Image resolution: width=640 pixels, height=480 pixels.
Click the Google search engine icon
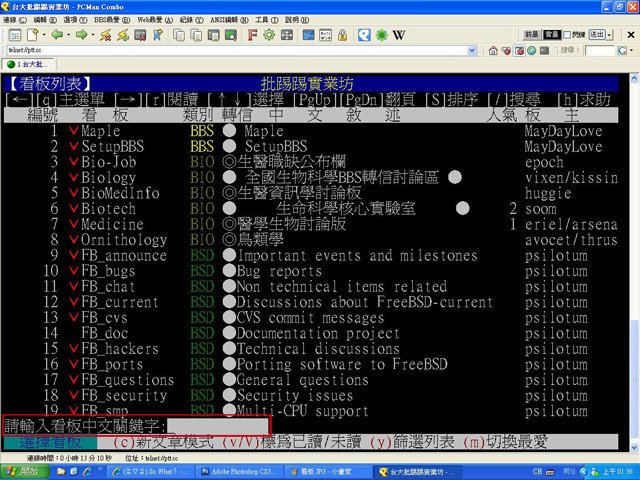(622, 51)
